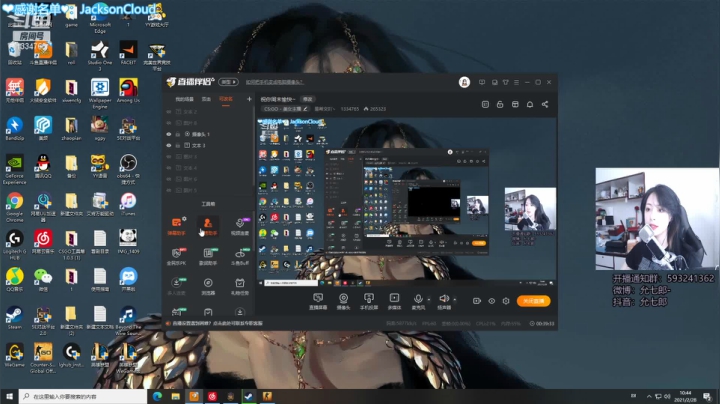720x404 pixels.
Task: Open the multi-user link tool with download icon
Action: pyautogui.click(x=176, y=286)
